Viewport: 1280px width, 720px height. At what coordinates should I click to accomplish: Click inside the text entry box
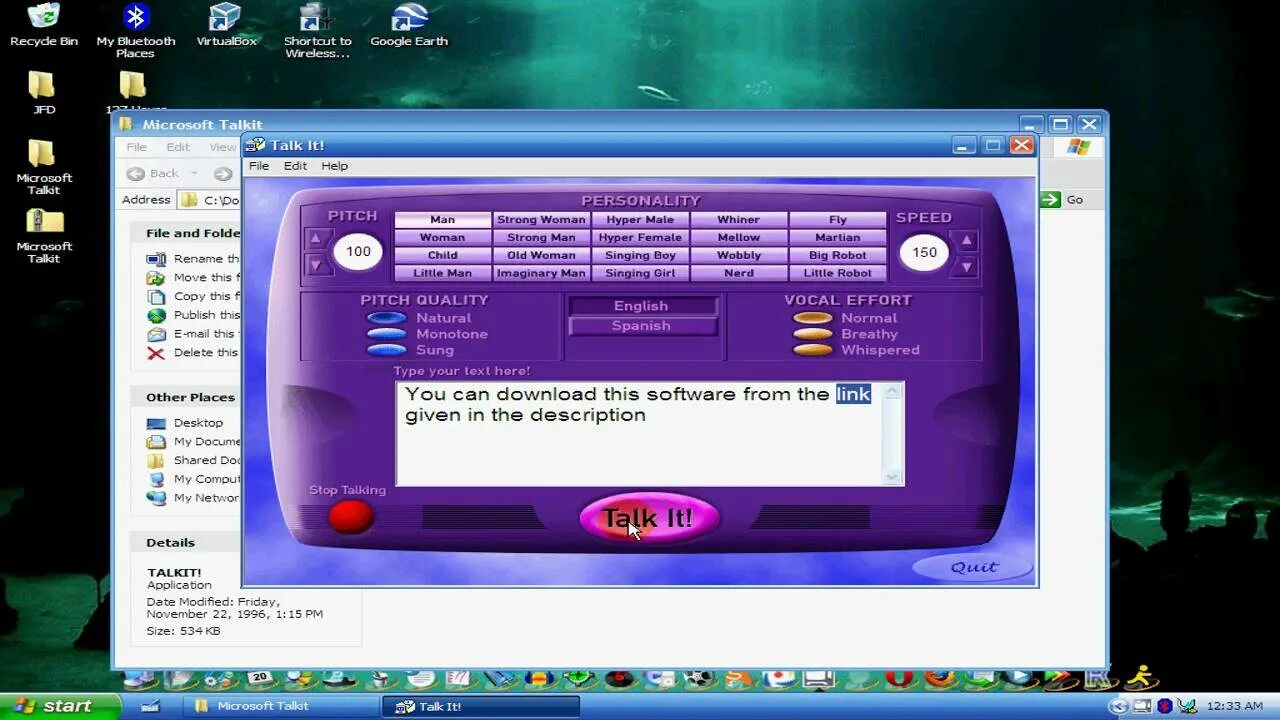pos(640,433)
